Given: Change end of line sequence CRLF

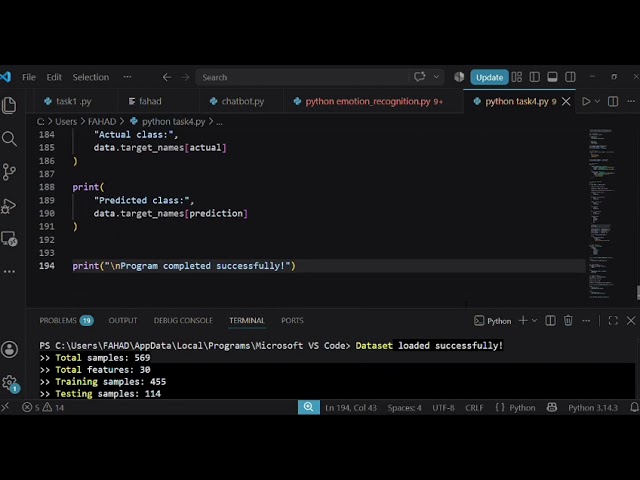Looking at the screenshot, I should (x=474, y=408).
